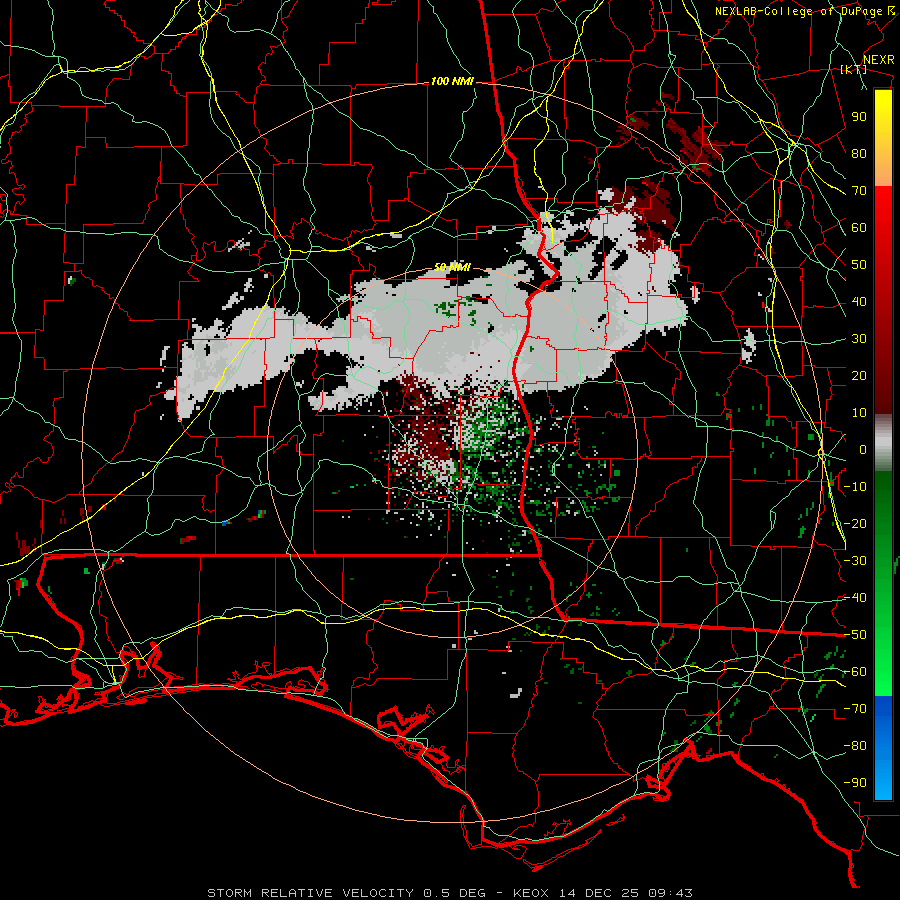Screen dimensions: 900x900
Task: Click the -20 value on the velocity scale
Action: 855,523
